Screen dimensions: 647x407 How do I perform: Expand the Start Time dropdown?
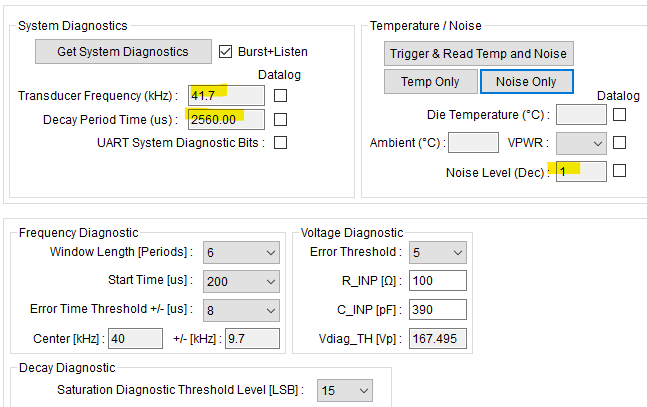pos(241,282)
